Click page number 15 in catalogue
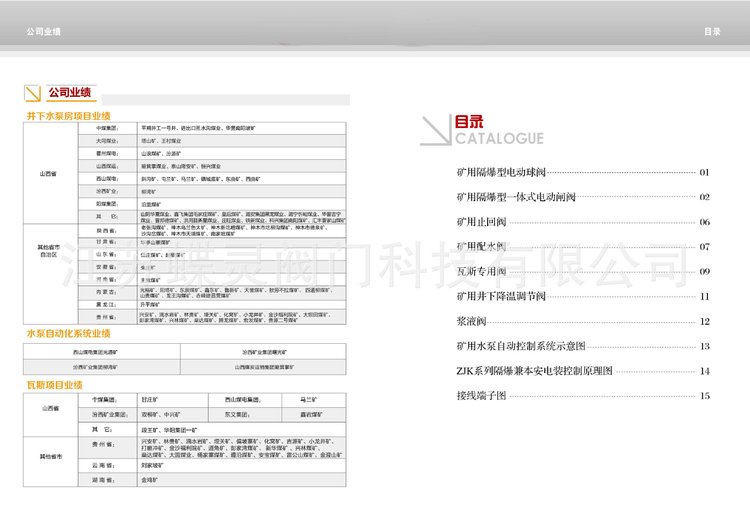The width and height of the screenshot is (750, 512). click(x=704, y=396)
